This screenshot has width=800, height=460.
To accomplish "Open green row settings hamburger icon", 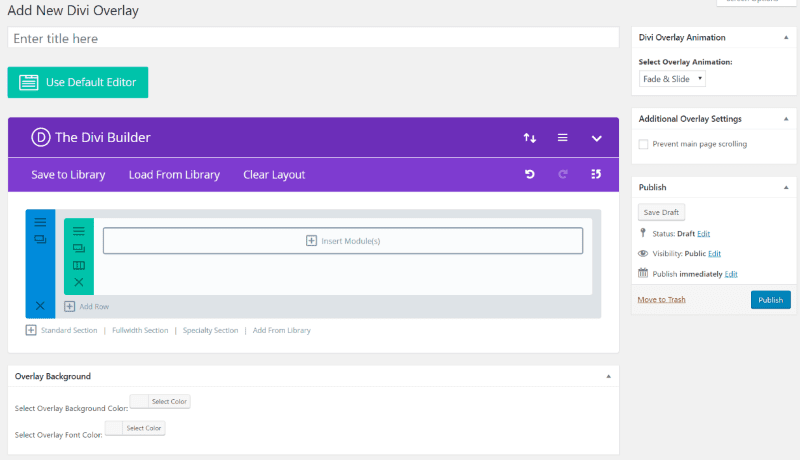I will 79,231.
